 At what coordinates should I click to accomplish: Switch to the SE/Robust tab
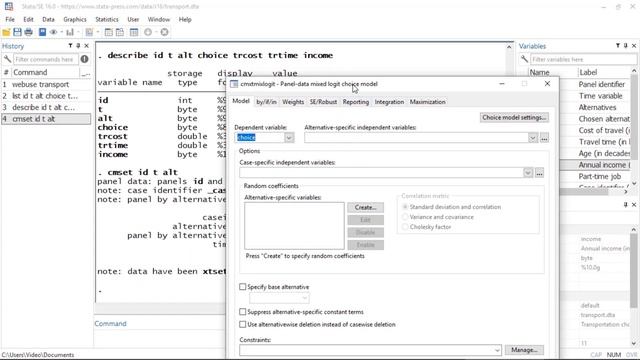323,102
